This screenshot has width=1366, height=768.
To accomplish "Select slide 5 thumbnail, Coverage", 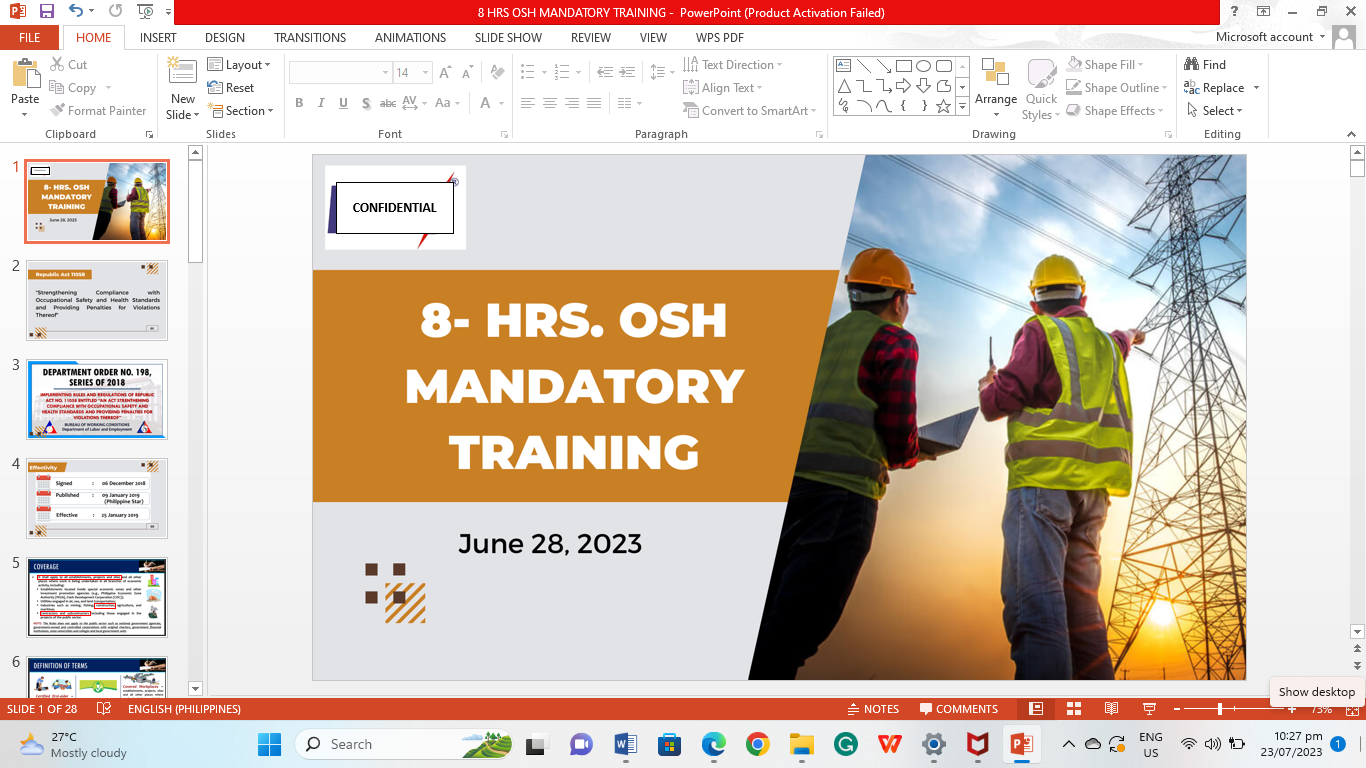I will [x=97, y=598].
